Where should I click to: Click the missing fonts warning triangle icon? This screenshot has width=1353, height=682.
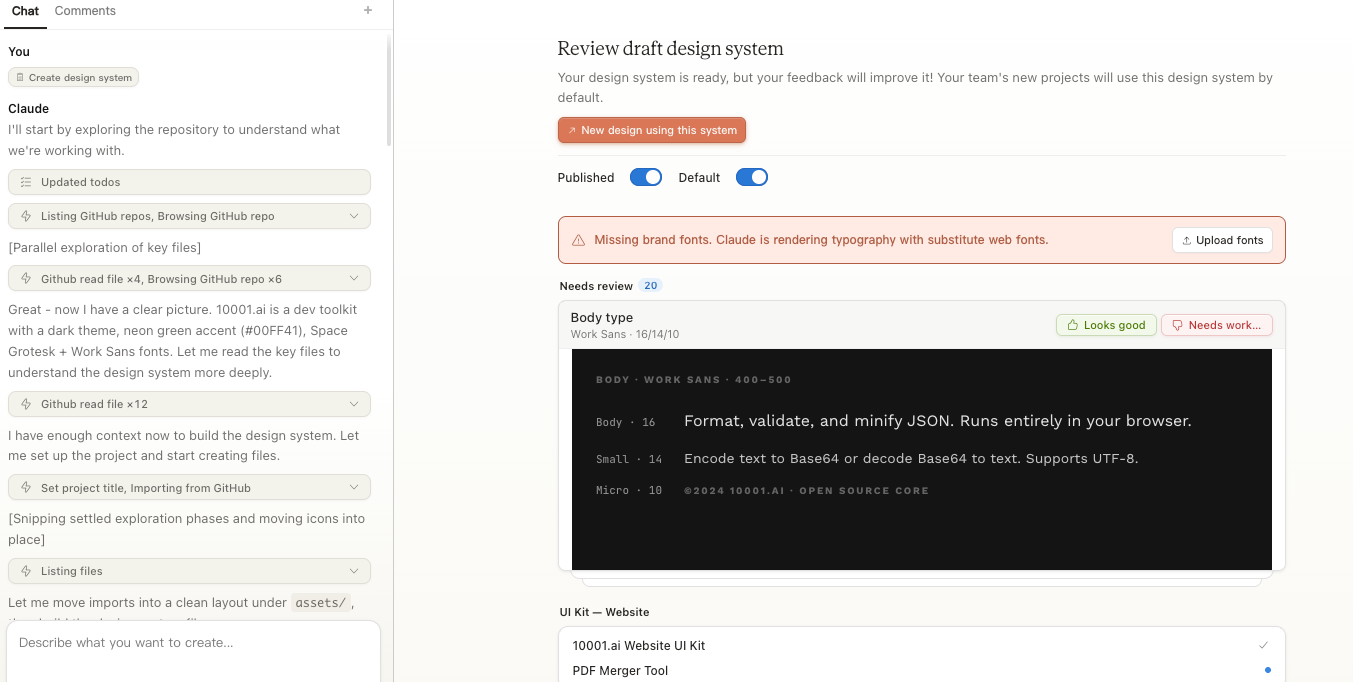tap(578, 240)
